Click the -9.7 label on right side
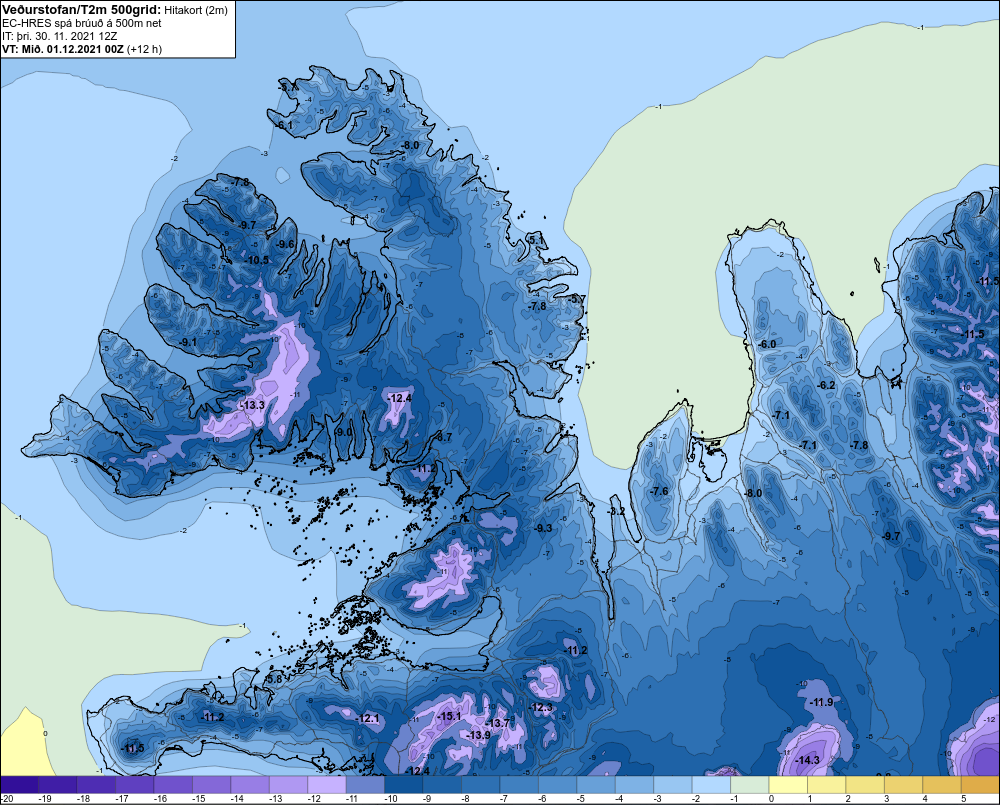The image size is (1000, 805). pyautogui.click(x=891, y=536)
